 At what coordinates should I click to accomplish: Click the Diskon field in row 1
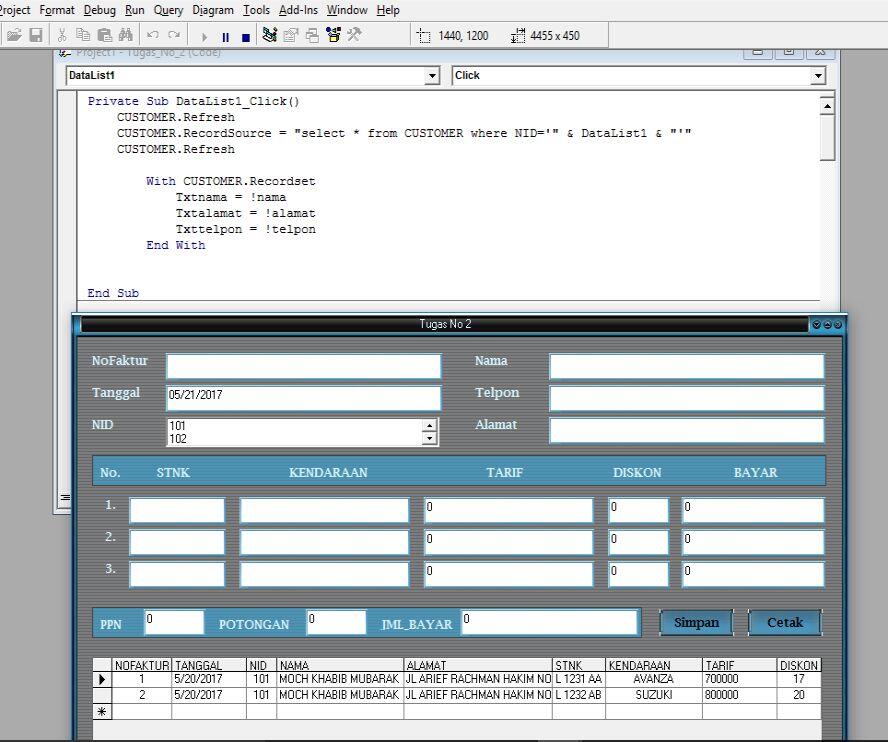pyautogui.click(x=638, y=510)
